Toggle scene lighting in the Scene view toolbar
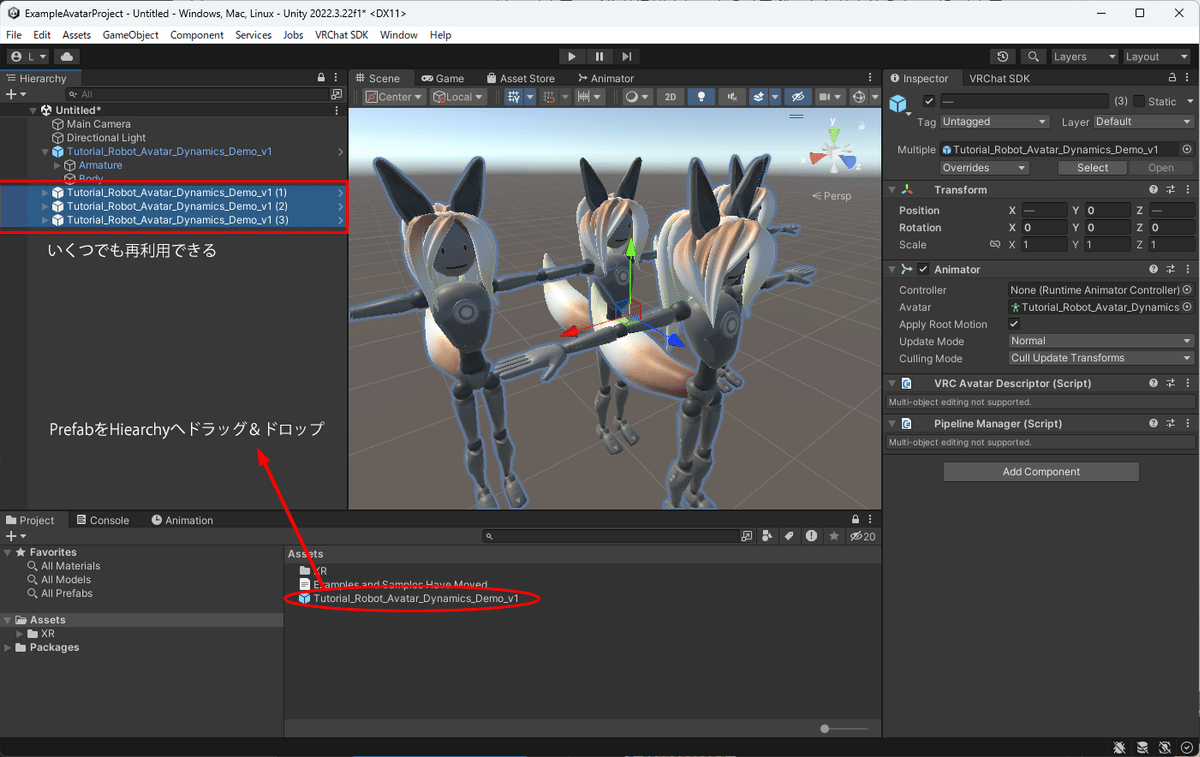This screenshot has height=757, width=1200. click(x=701, y=96)
